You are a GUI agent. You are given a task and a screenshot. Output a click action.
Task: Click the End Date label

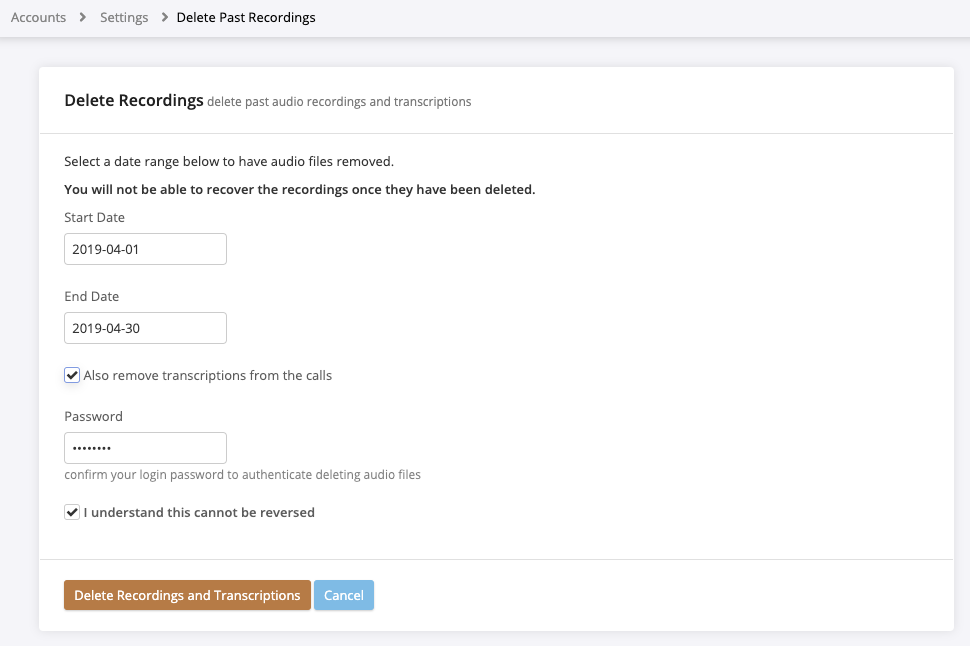pos(91,296)
